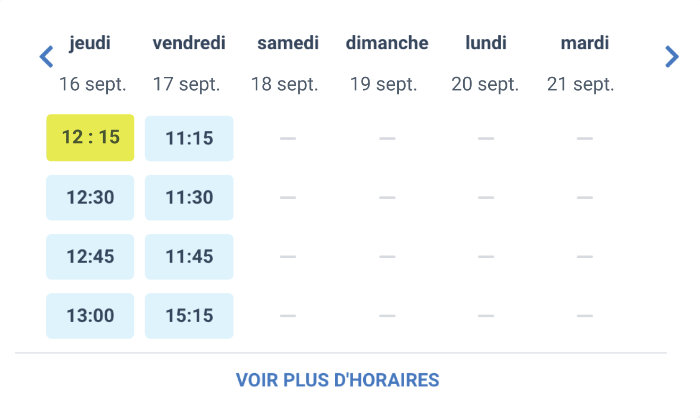Select the dimanche column header

pos(387,43)
